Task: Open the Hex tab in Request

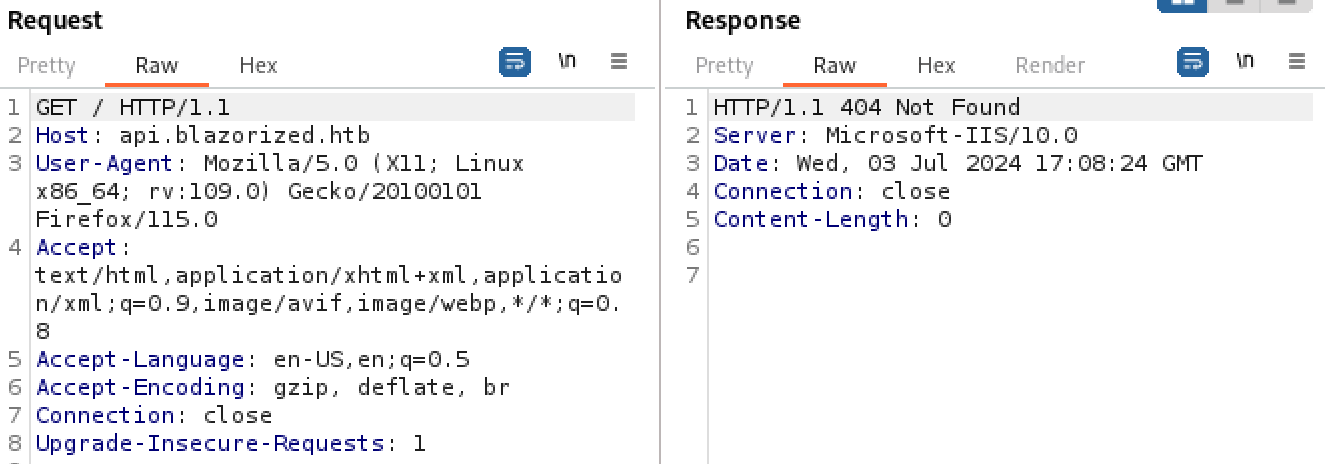Action: (x=258, y=66)
